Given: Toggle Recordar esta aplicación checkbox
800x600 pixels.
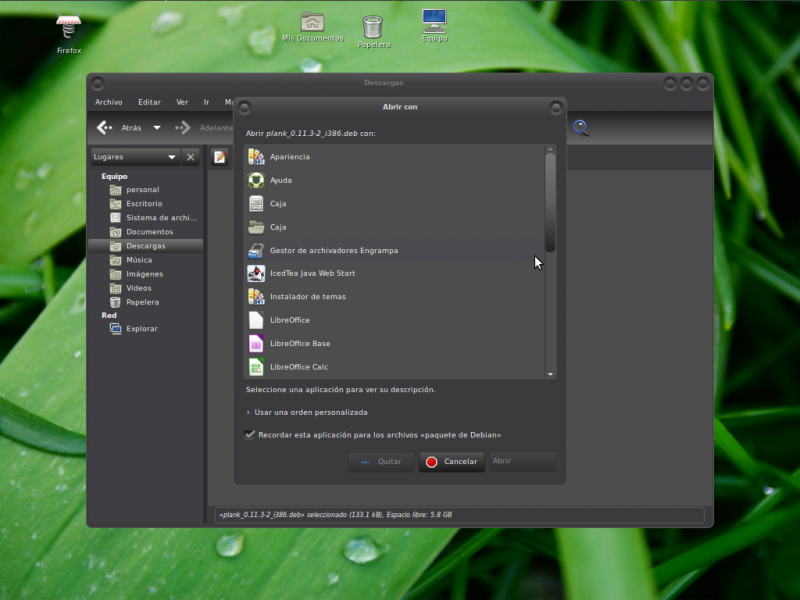Looking at the screenshot, I should (x=250, y=435).
